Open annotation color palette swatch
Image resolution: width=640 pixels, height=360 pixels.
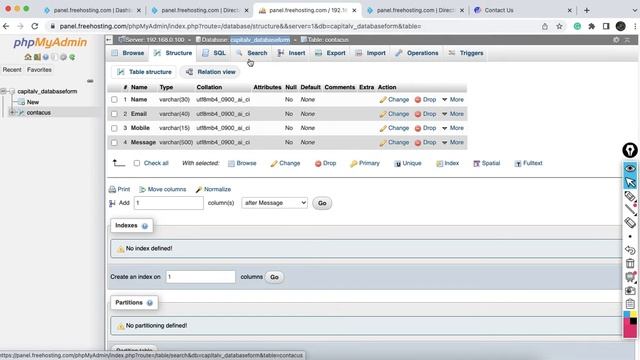coord(630,324)
